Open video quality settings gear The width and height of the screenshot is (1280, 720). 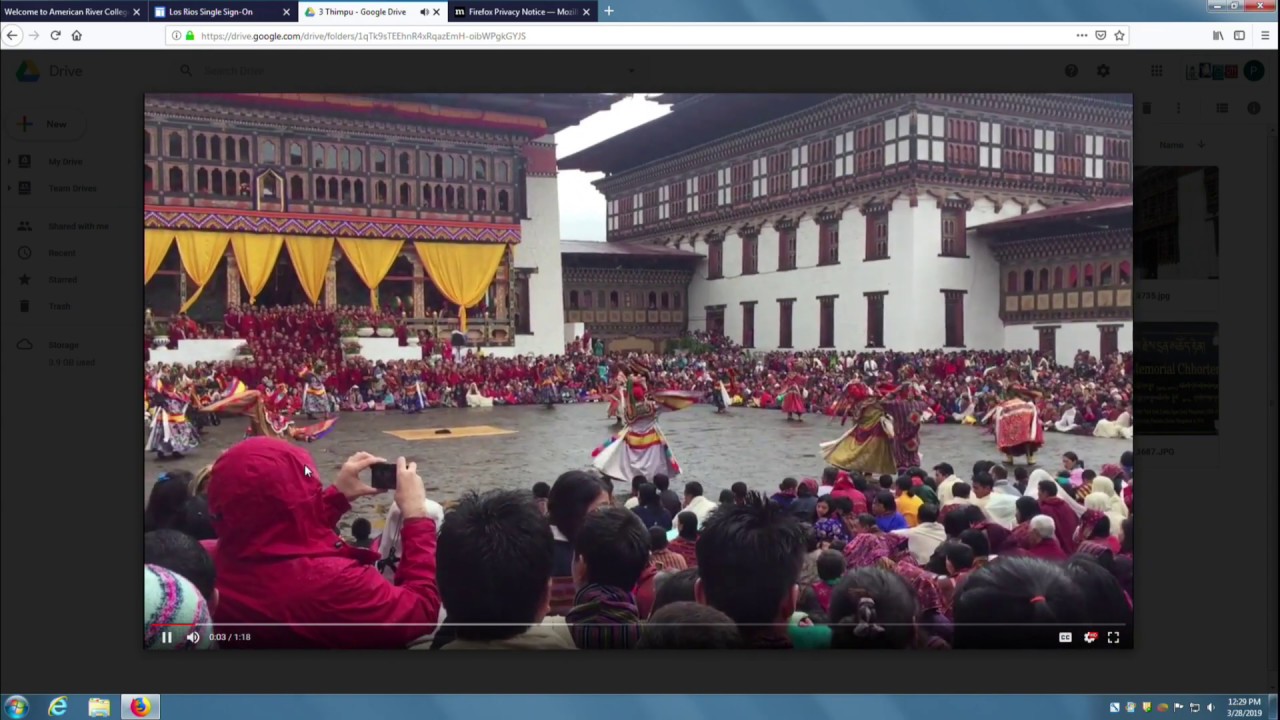coord(1090,637)
